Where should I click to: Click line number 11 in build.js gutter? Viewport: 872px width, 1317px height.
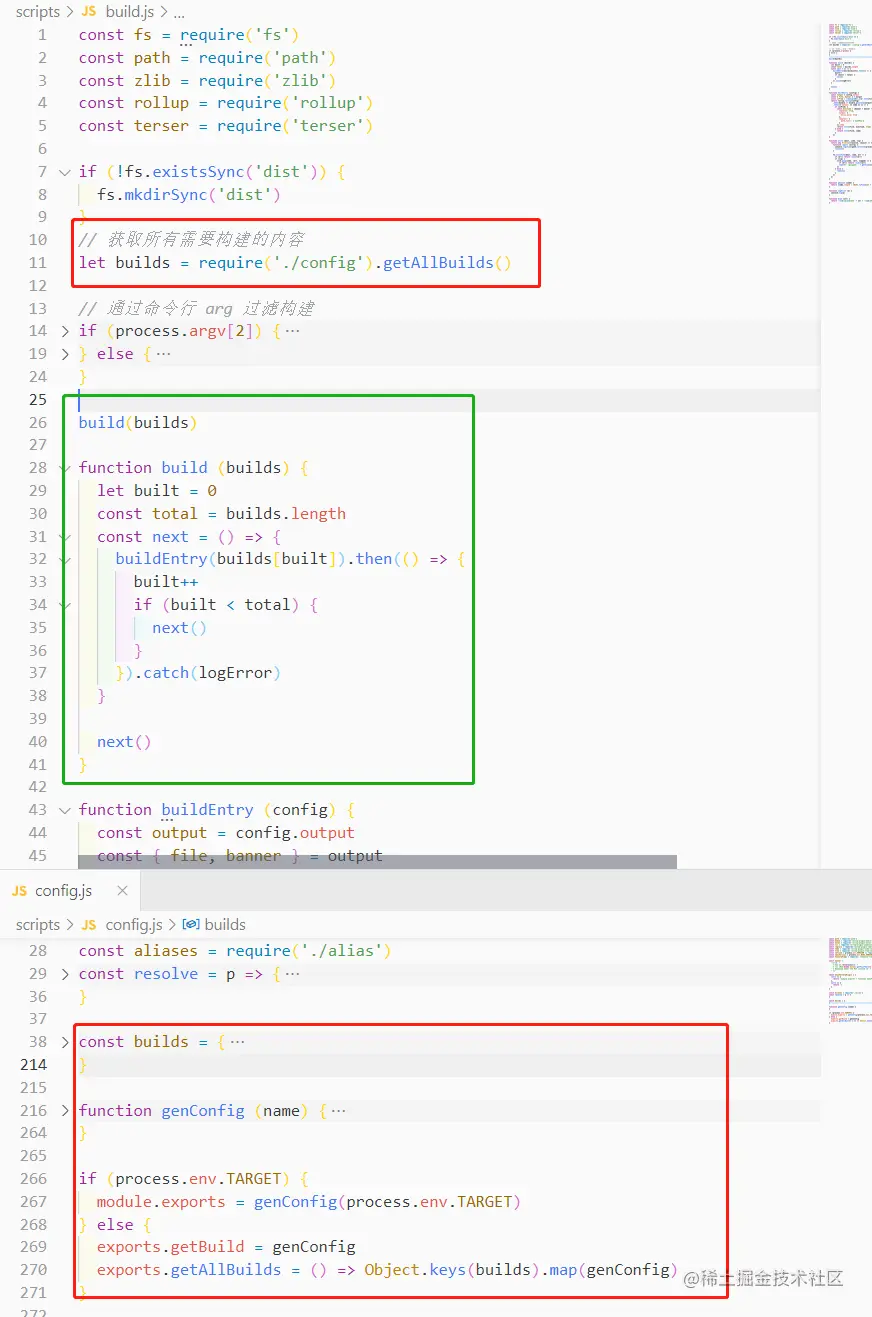pyautogui.click(x=38, y=263)
